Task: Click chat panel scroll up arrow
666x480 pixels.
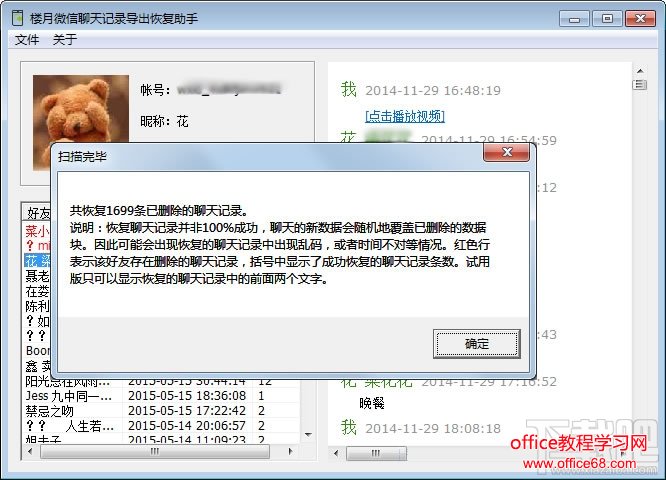Action: tap(640, 71)
